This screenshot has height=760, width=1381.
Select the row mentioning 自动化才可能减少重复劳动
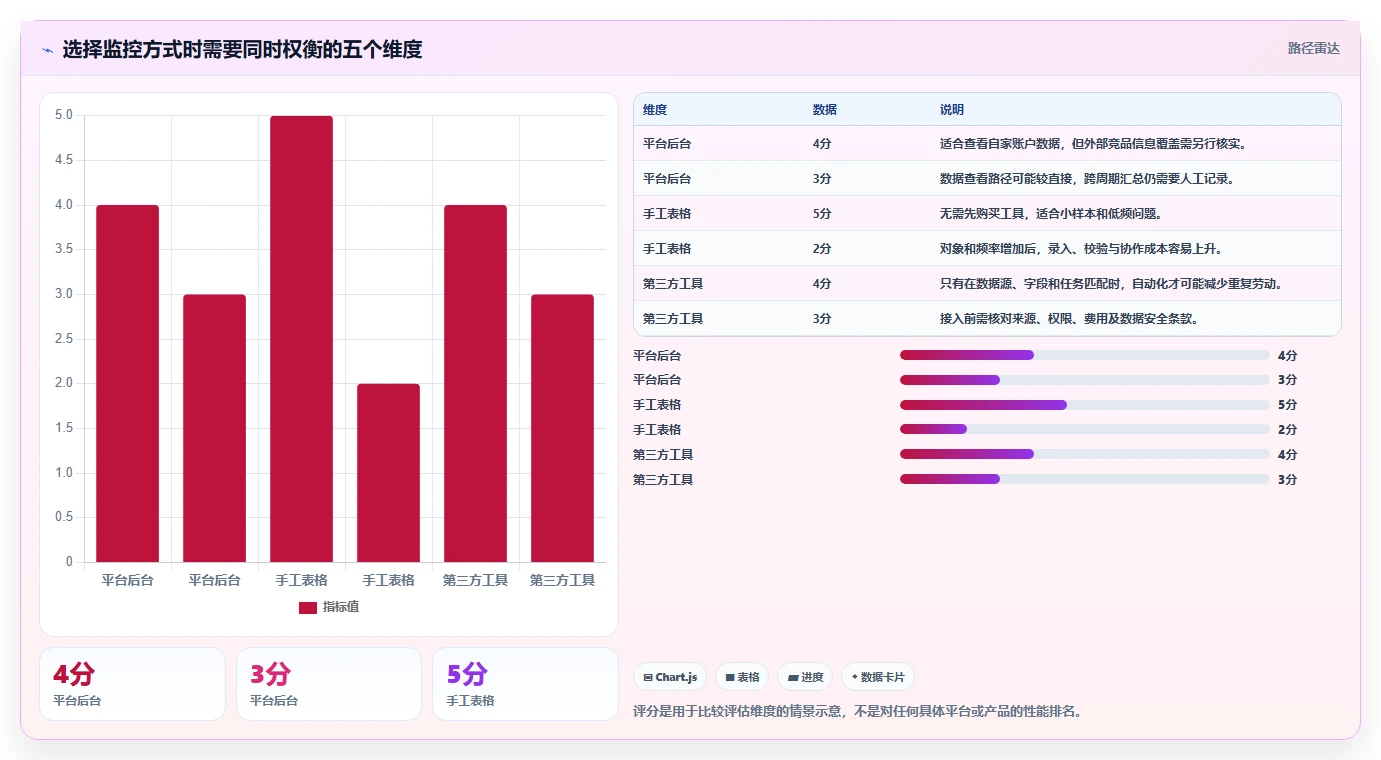tap(987, 284)
